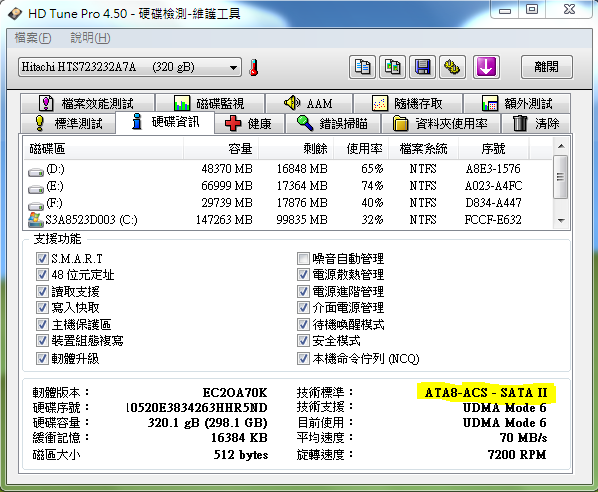Click the blue floppy disk save icon
The width and height of the screenshot is (598, 492).
click(x=422, y=67)
